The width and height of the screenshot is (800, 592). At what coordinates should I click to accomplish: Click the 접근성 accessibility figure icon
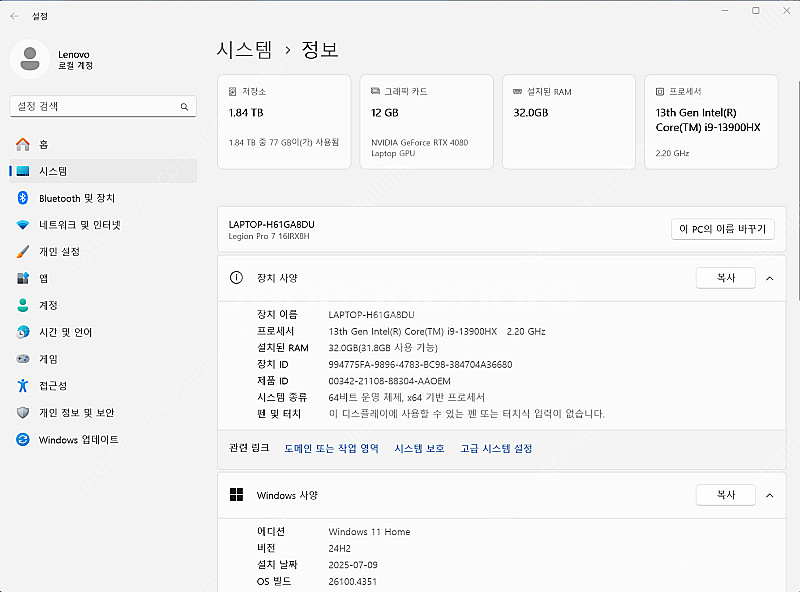(x=22, y=386)
